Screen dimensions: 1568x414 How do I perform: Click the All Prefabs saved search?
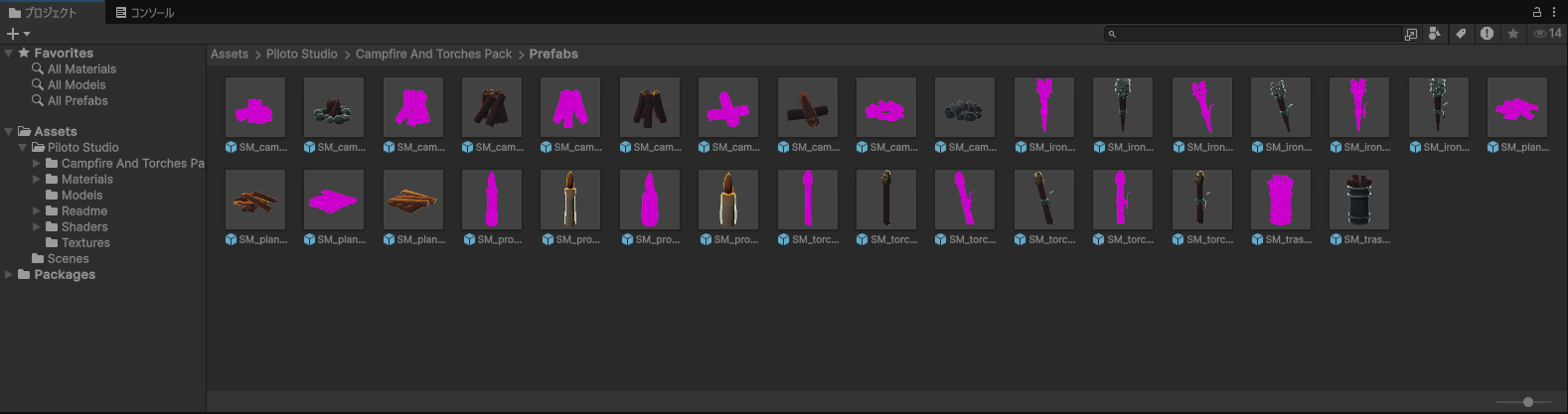click(78, 100)
